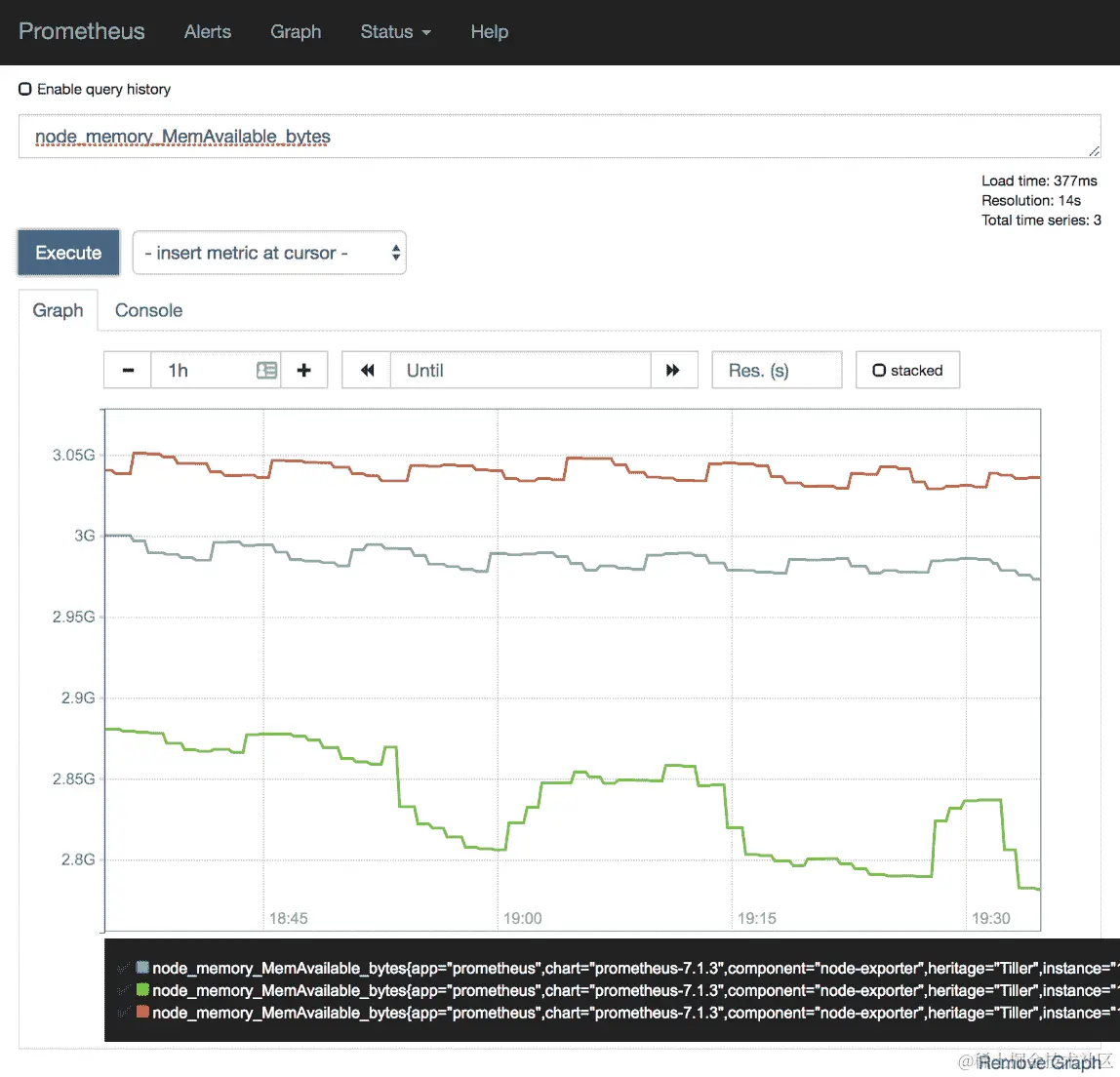The image size is (1120, 1077).
Task: Click the 1h range input field
Action: tap(204, 370)
